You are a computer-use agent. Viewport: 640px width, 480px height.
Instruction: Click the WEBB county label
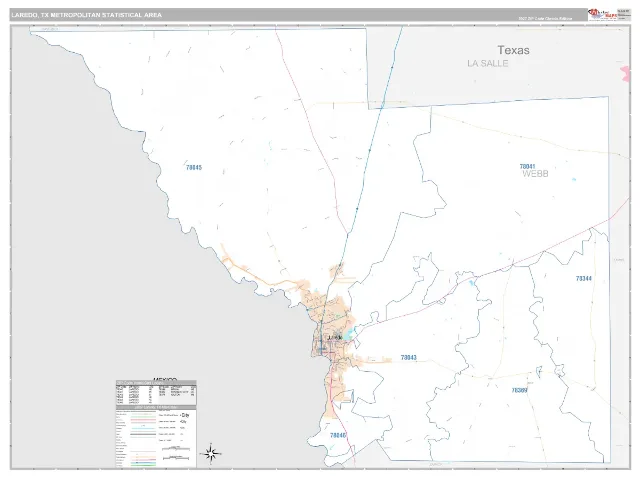click(x=535, y=174)
